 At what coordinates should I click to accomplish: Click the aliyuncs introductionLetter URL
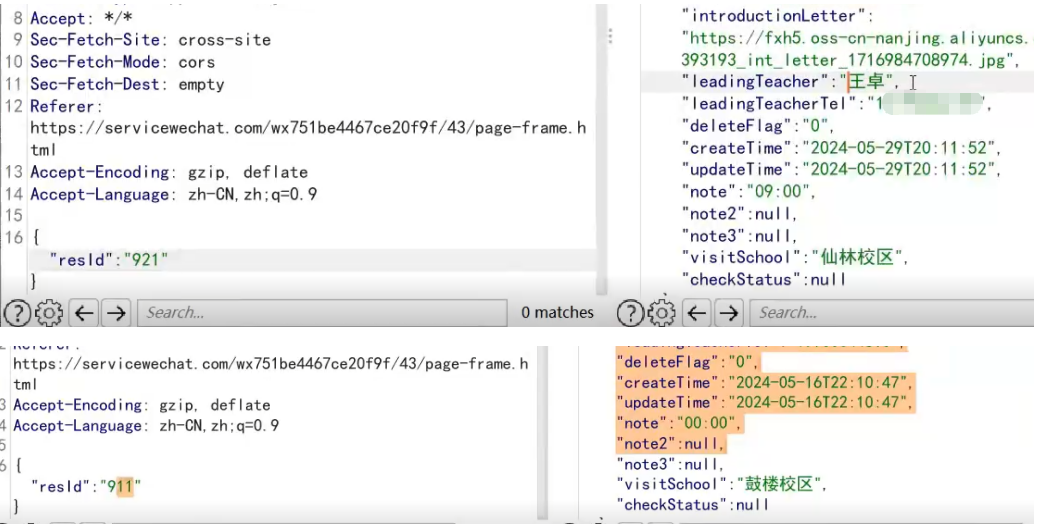click(855, 38)
